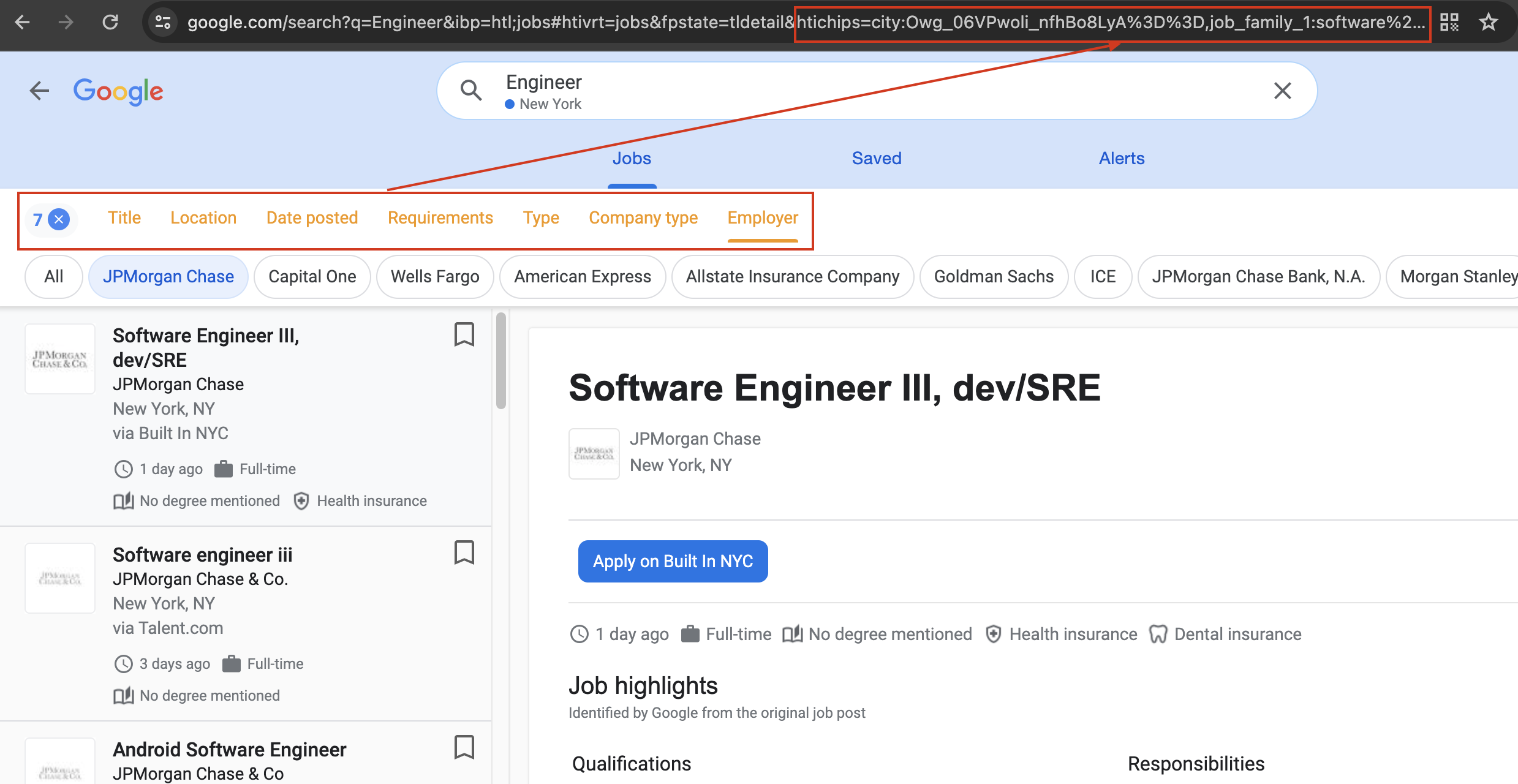Expand the Company type filter
The width and height of the screenshot is (1518, 784).
coord(643,218)
